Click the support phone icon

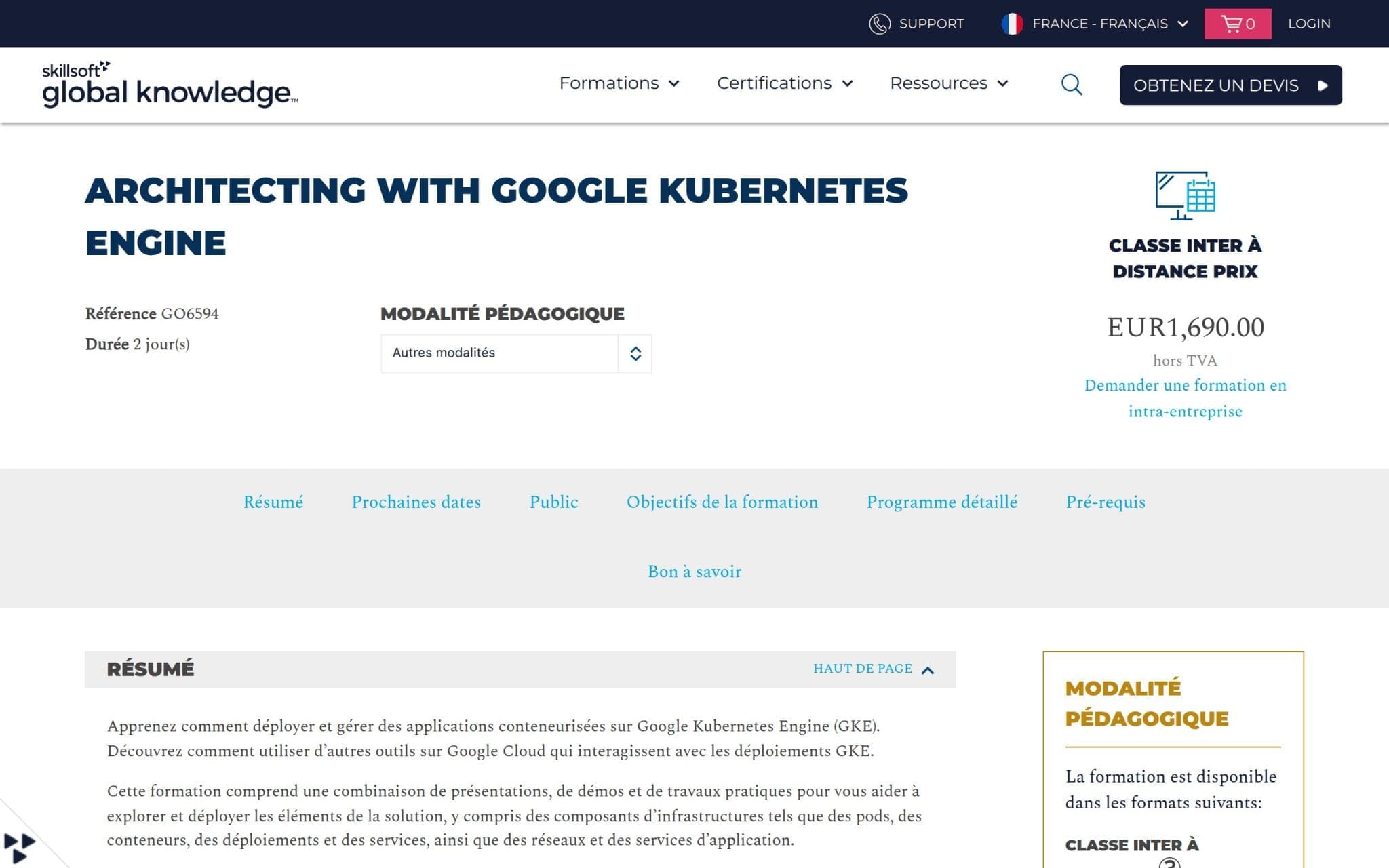pyautogui.click(x=879, y=24)
